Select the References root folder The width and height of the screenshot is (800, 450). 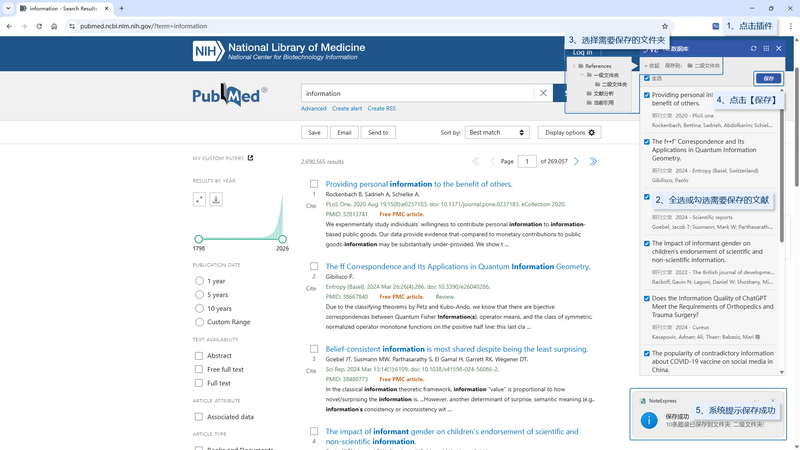point(594,66)
